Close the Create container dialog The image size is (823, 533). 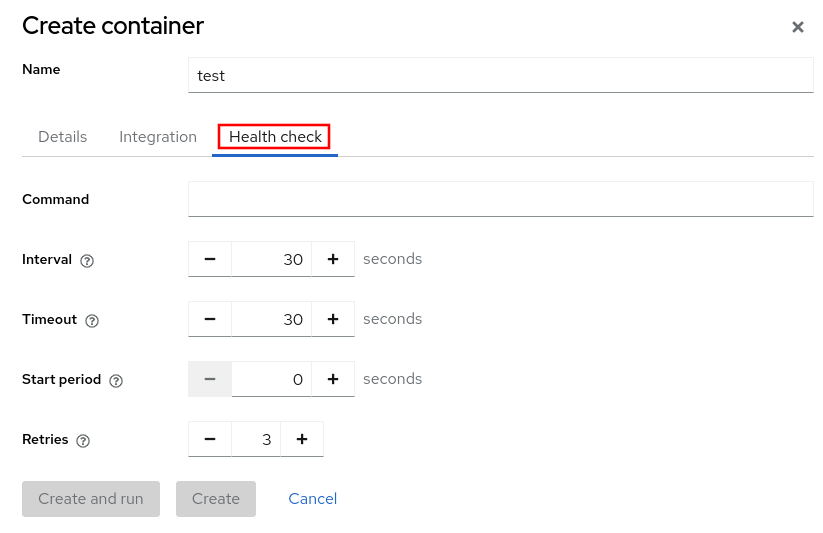click(x=798, y=27)
